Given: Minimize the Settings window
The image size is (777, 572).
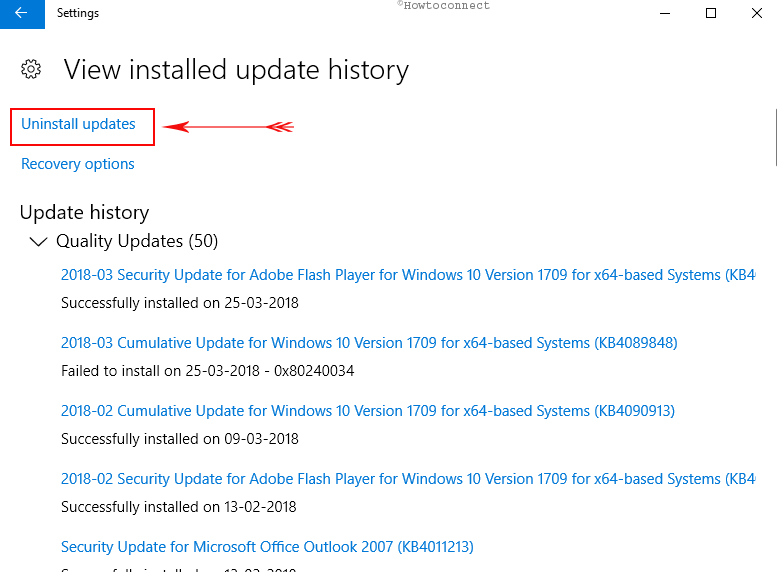Looking at the screenshot, I should tap(665, 13).
